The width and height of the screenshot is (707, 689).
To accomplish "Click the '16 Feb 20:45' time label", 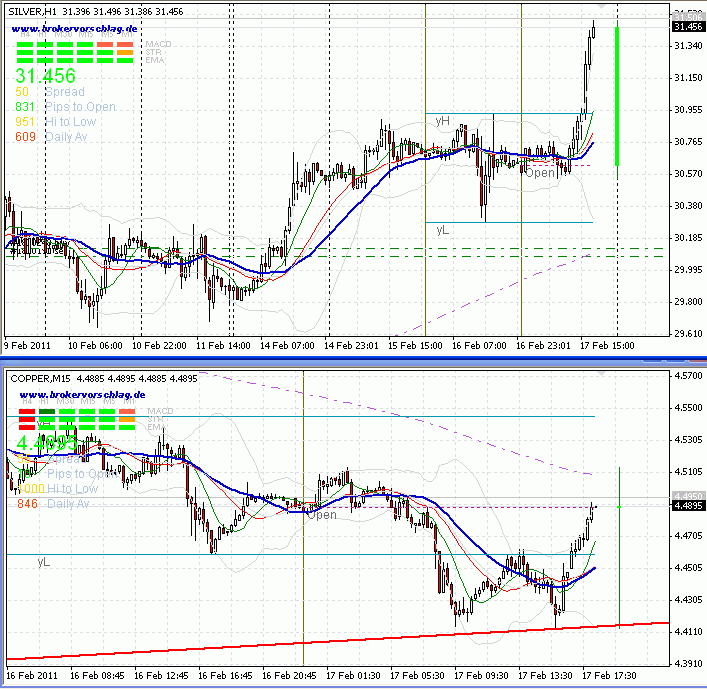I will (289, 676).
